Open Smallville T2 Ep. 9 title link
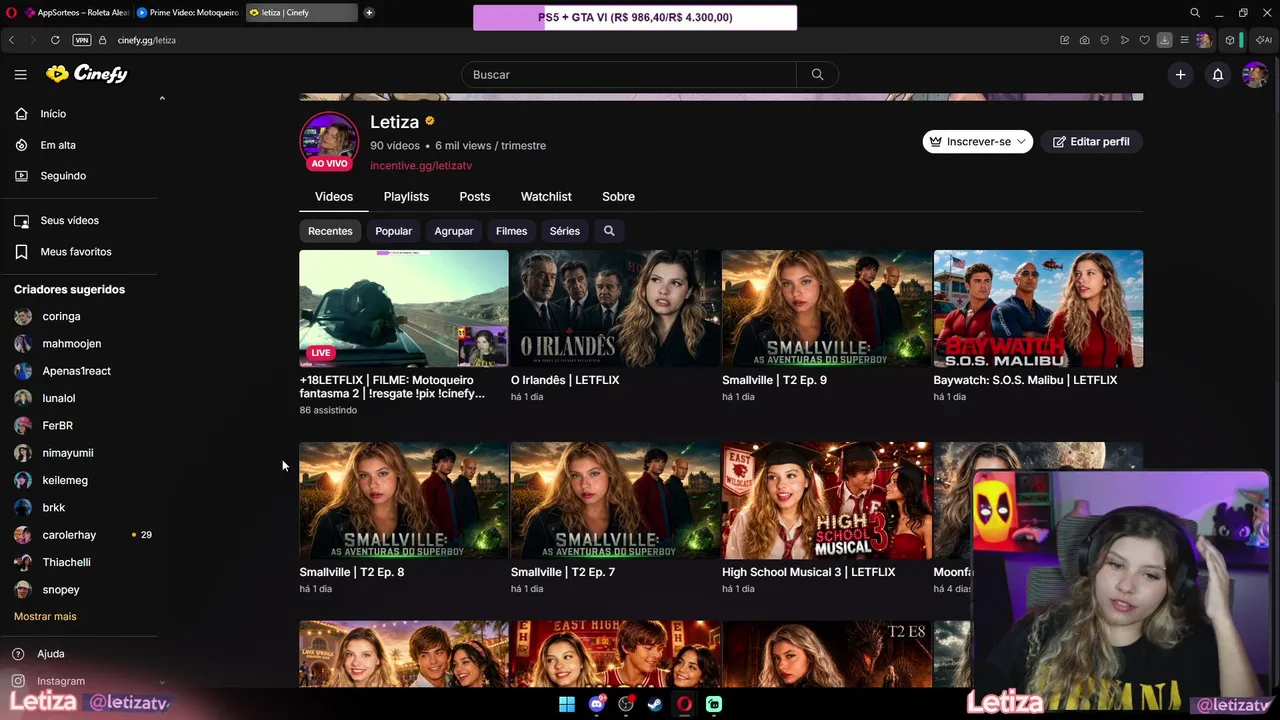Image resolution: width=1280 pixels, height=720 pixels. click(774, 380)
